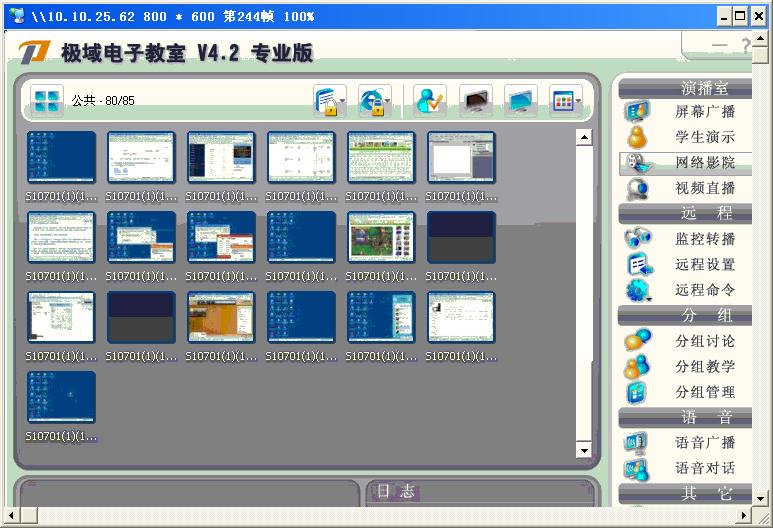The width and height of the screenshot is (773, 528).
Task: Open 远程设置 via its icon
Action: (x=639, y=265)
